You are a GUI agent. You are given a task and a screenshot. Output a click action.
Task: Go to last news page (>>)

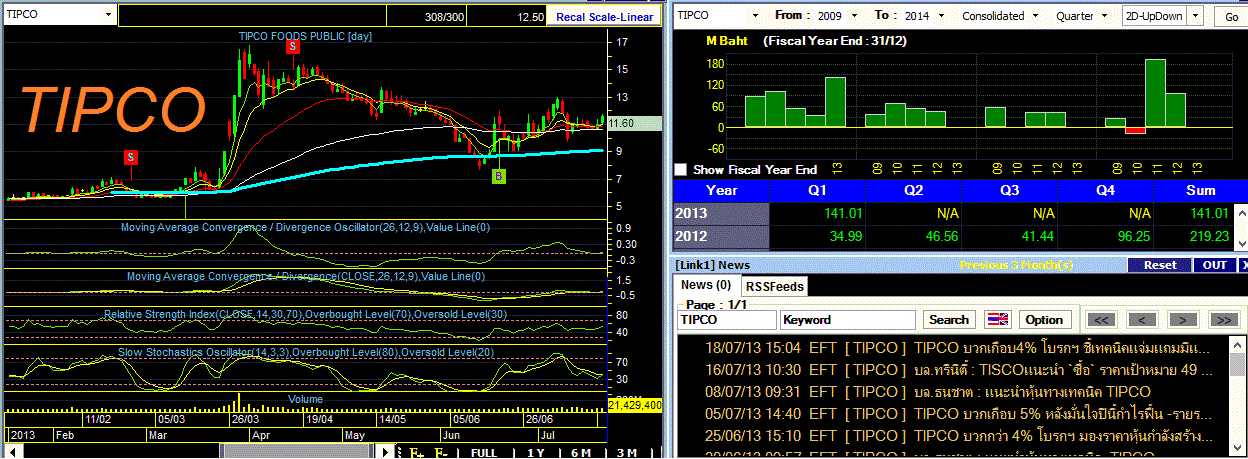coord(1224,320)
